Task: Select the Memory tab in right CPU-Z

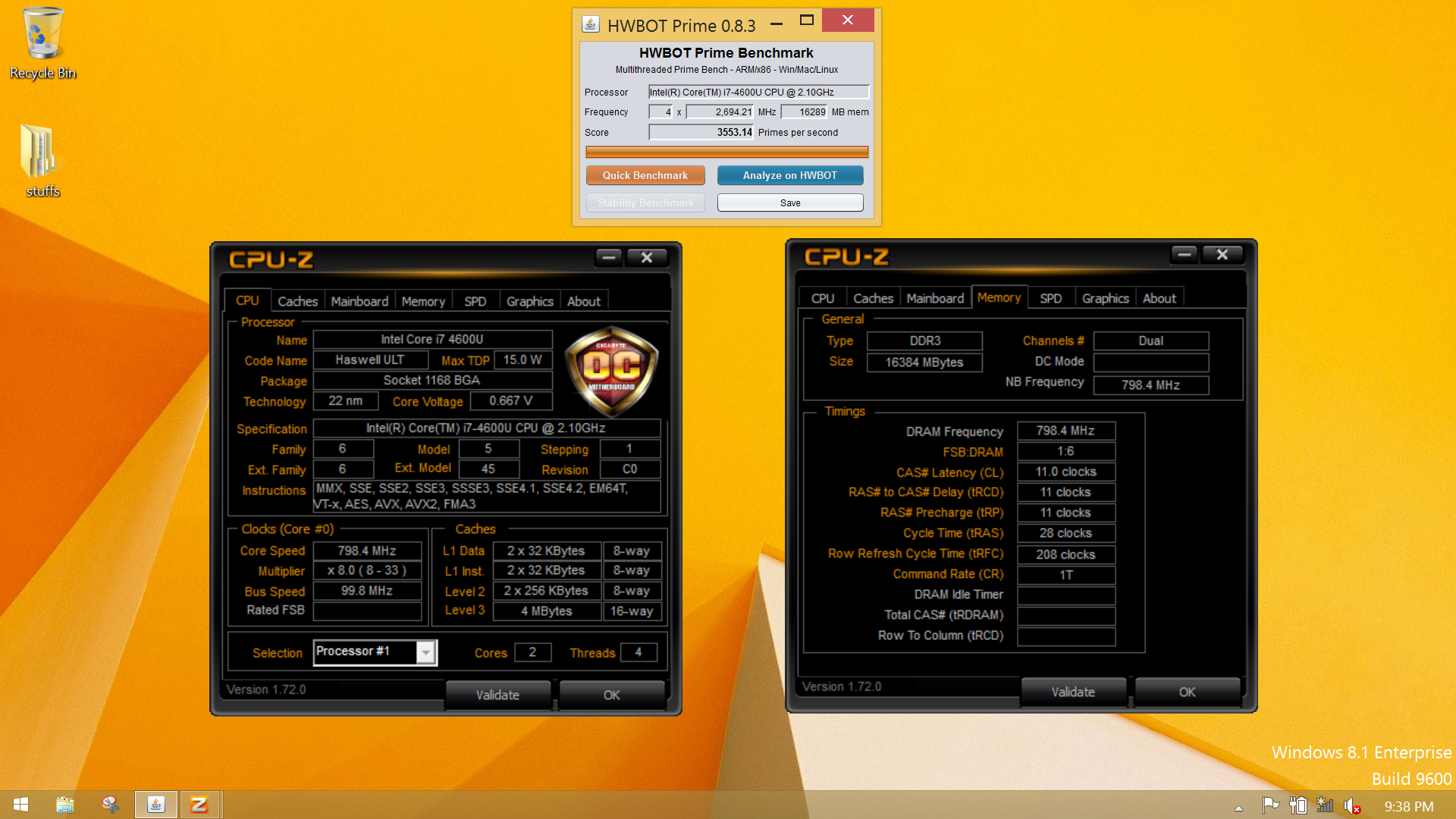Action: (999, 297)
